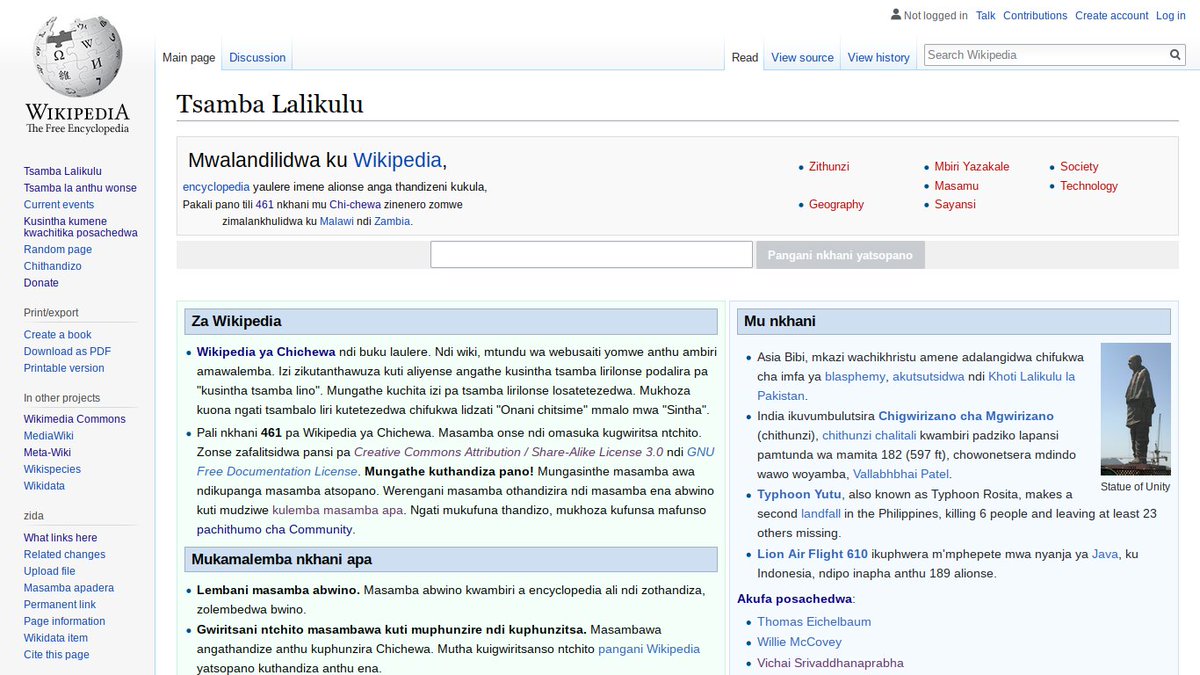Open Kusintha kumene kwachitika posachedwa

81,226
